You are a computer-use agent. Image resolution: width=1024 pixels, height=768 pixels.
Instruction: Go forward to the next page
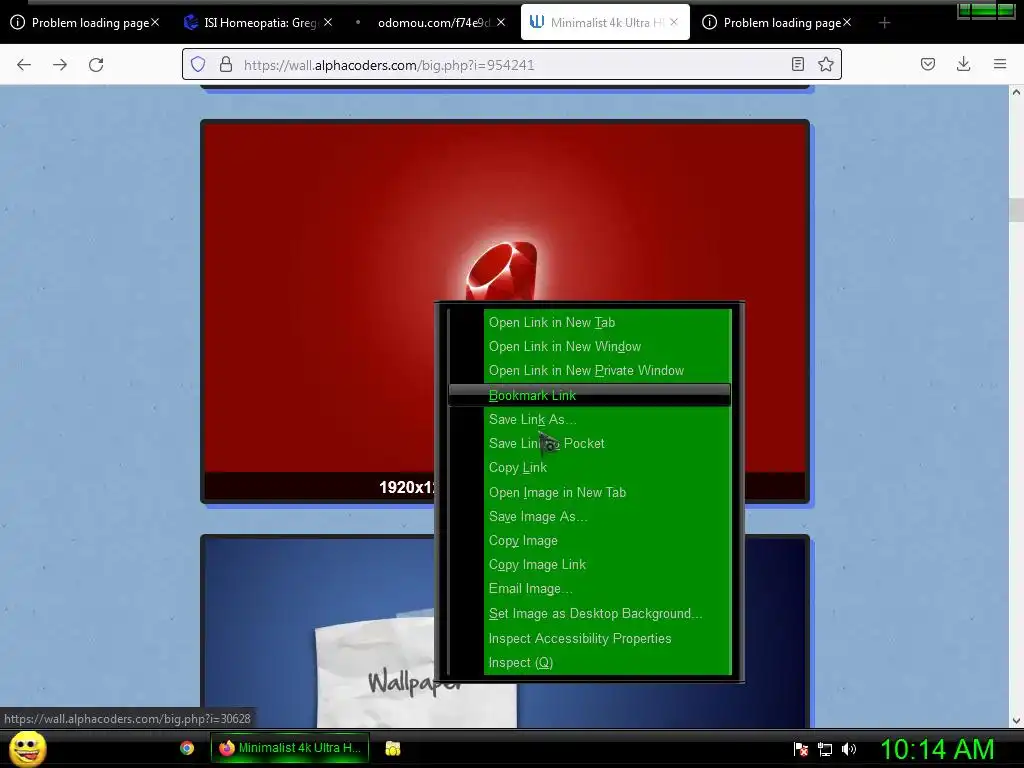tap(60, 65)
